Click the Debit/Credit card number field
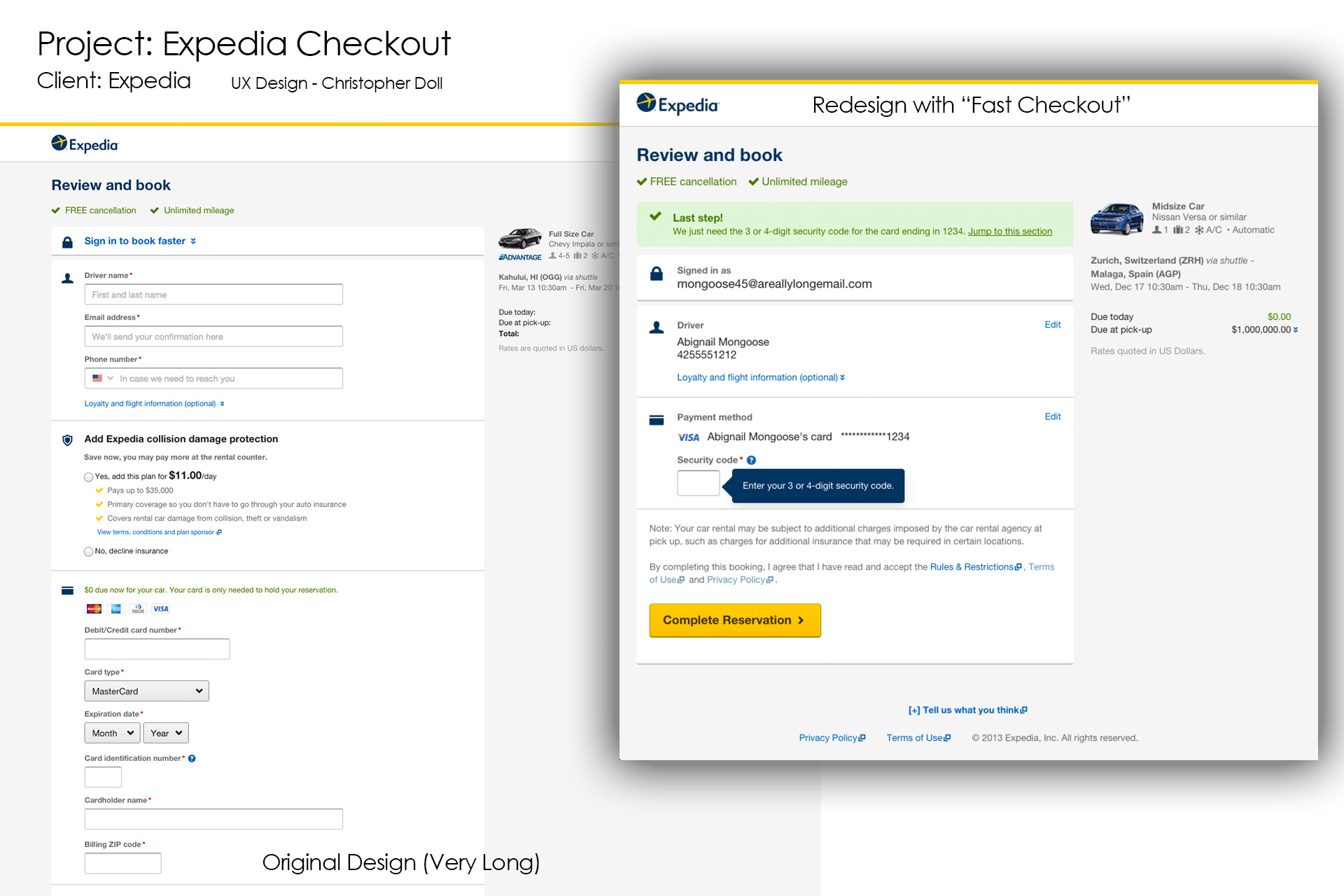This screenshot has height=896, width=1344. click(157, 649)
